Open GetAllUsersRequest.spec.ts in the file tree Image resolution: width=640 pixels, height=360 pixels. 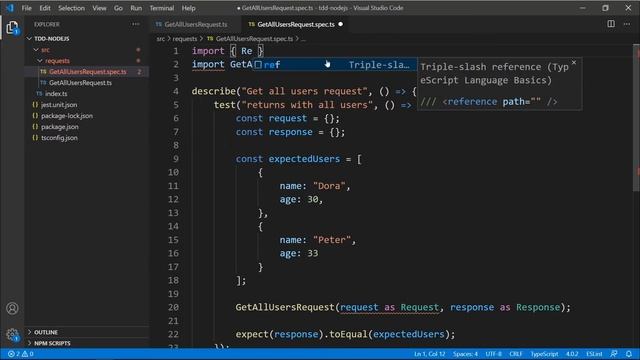88,72
